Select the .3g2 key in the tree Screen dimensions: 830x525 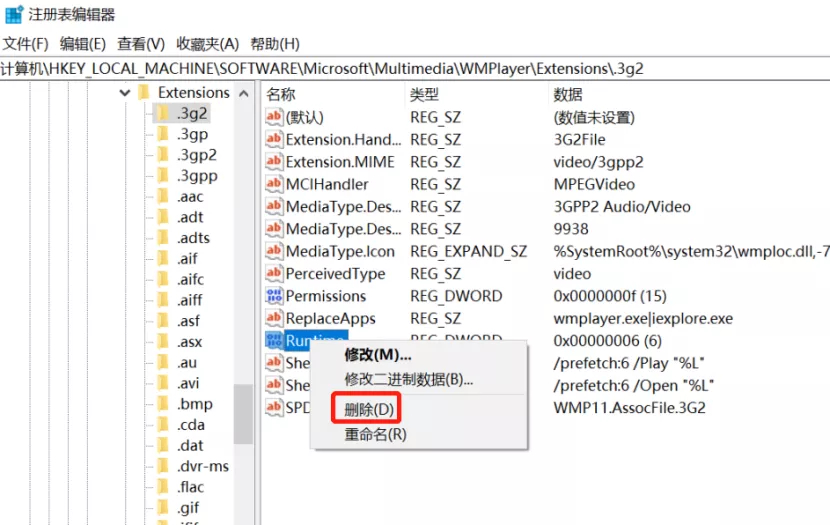tap(192, 113)
